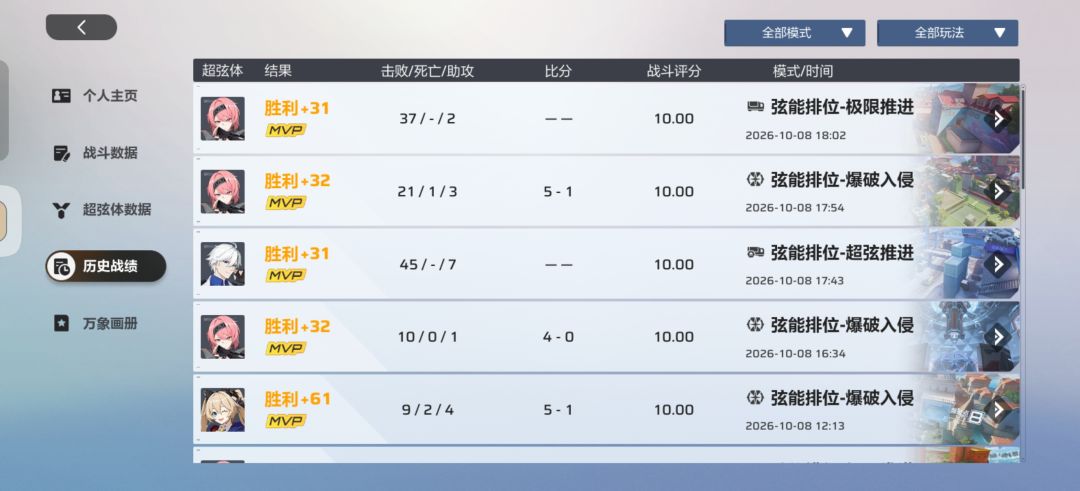Click 弦能排位-爆破入侵 title at 12:13
1080x491 pixels.
tap(842, 398)
